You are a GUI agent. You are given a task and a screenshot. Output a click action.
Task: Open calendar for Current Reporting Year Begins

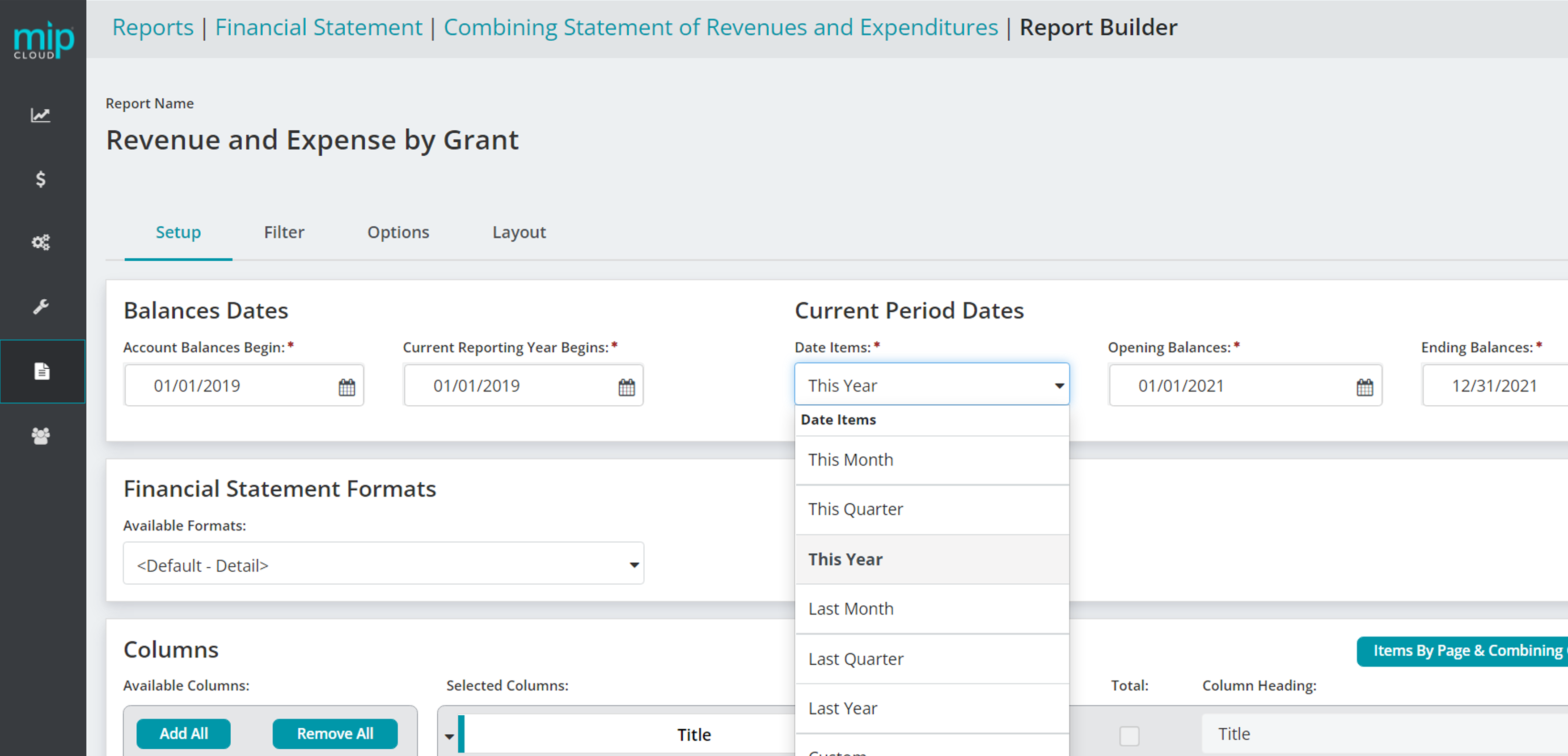coord(626,387)
